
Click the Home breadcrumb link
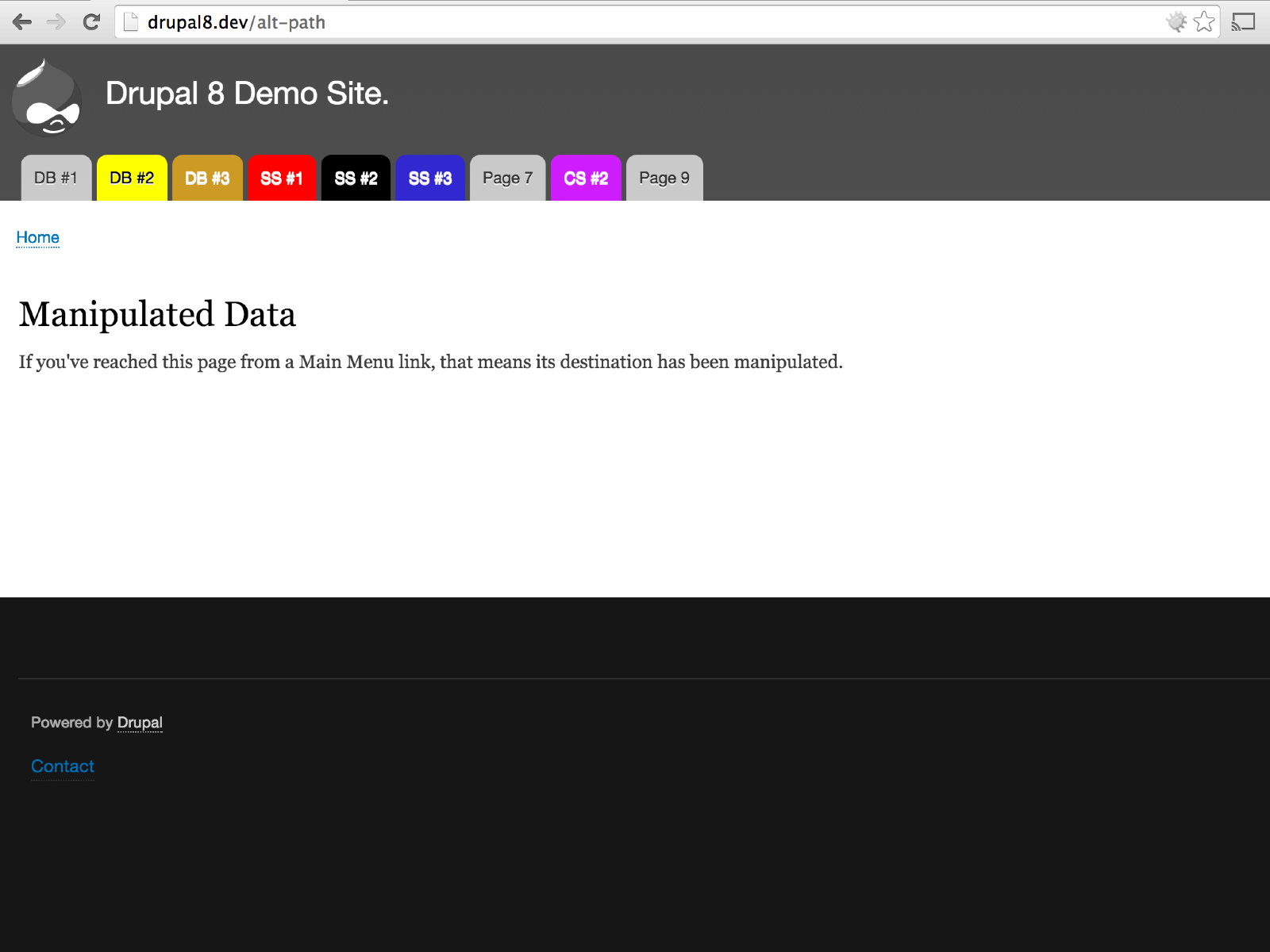click(x=37, y=237)
